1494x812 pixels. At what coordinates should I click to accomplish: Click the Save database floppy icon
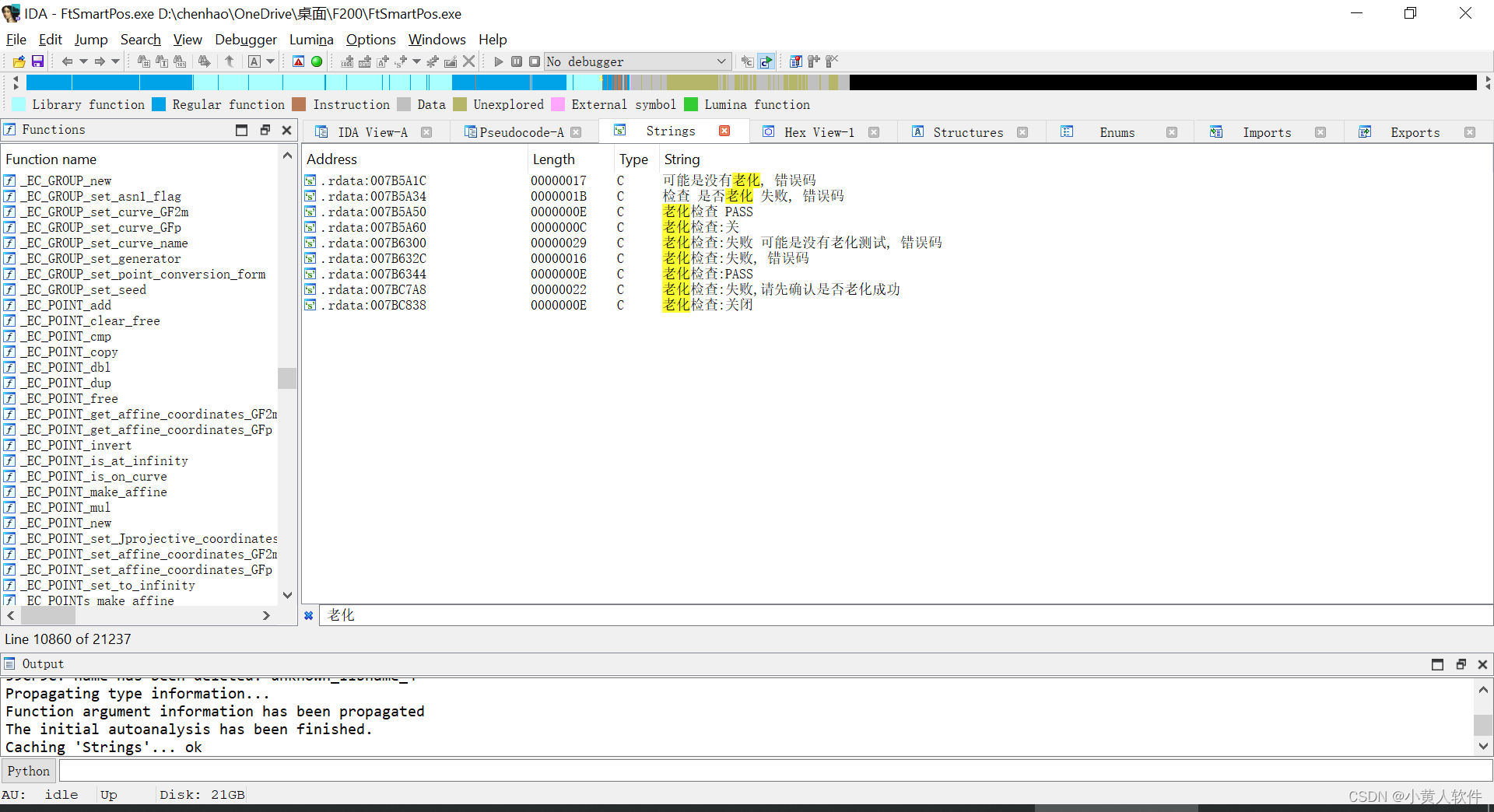coord(37,61)
